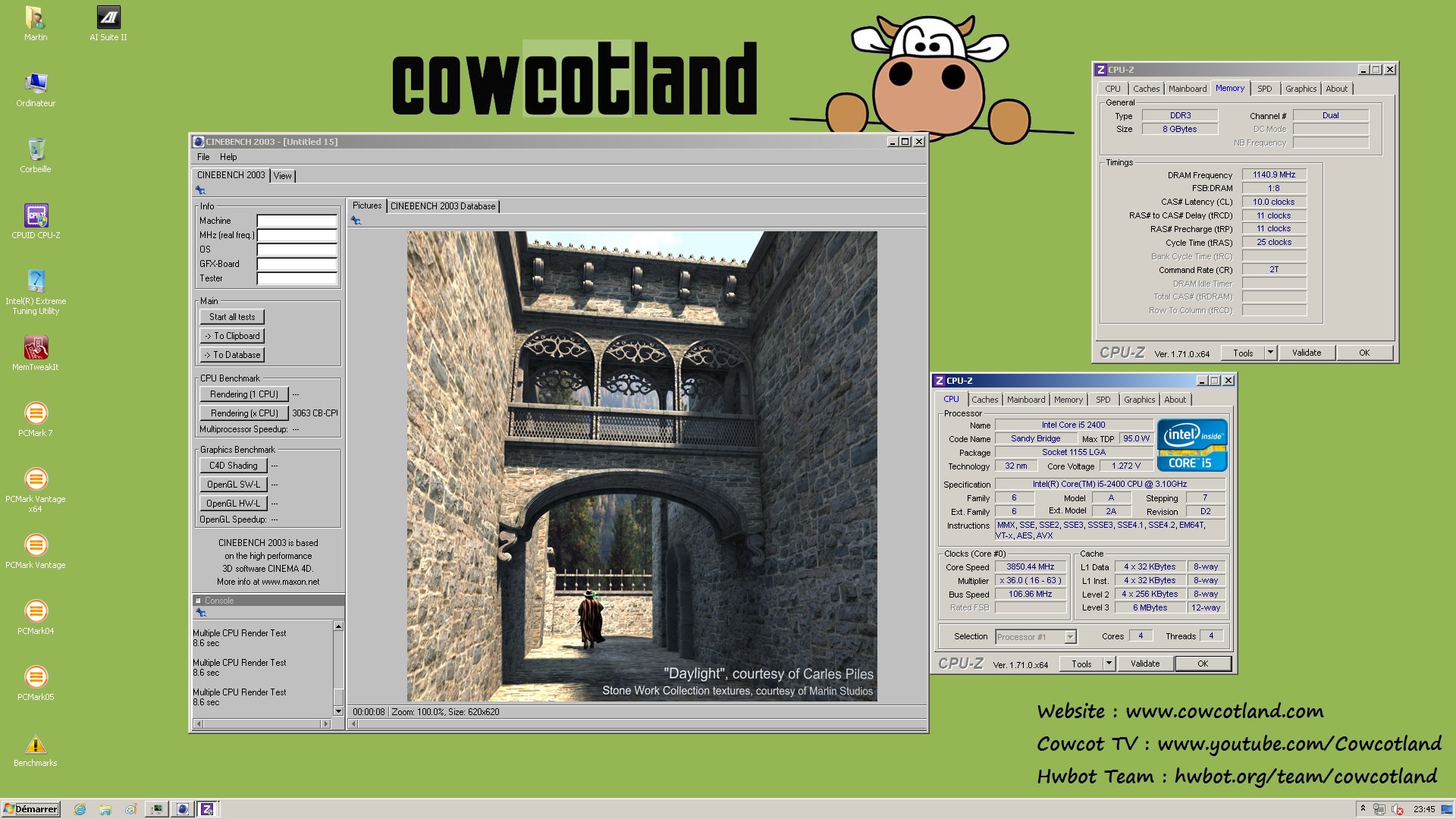
Task: Click the Start all tests button
Action: [x=232, y=317]
